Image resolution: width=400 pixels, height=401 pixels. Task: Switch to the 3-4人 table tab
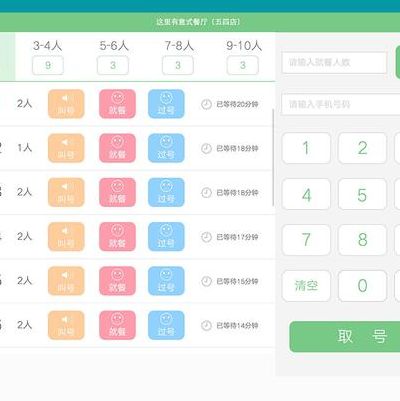[48, 57]
